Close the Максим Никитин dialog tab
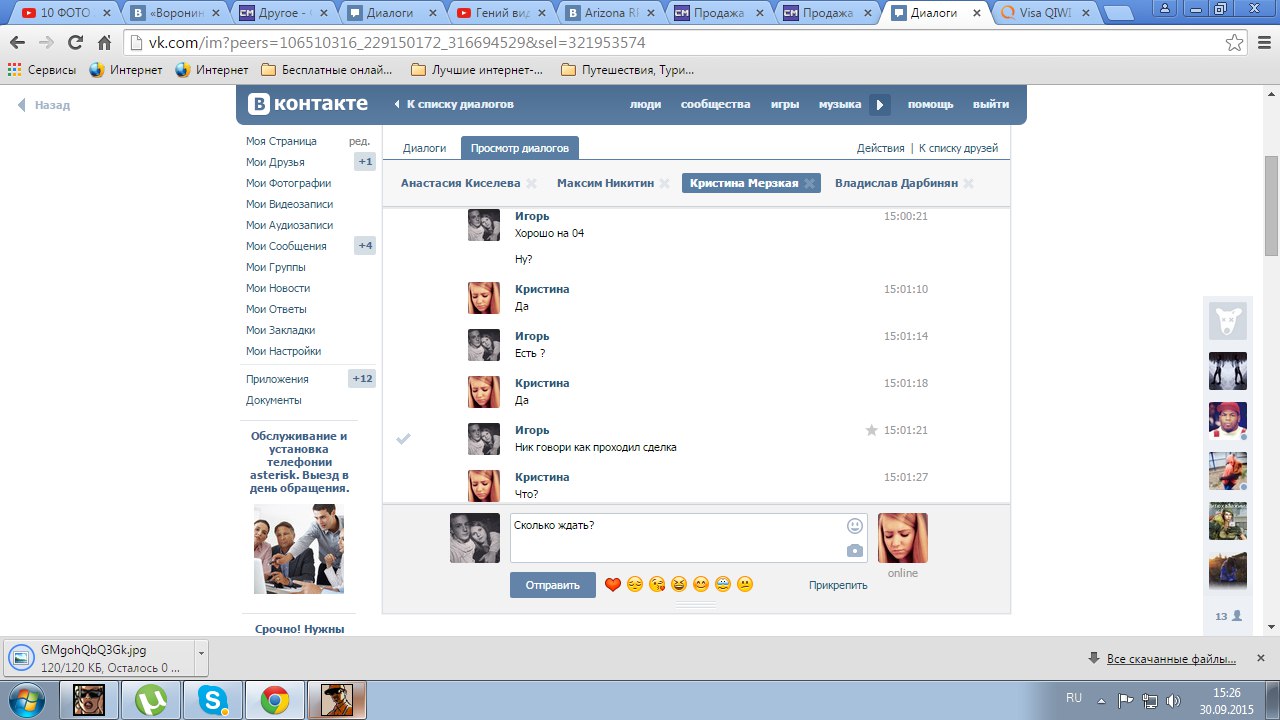1280x720 pixels. click(x=664, y=183)
